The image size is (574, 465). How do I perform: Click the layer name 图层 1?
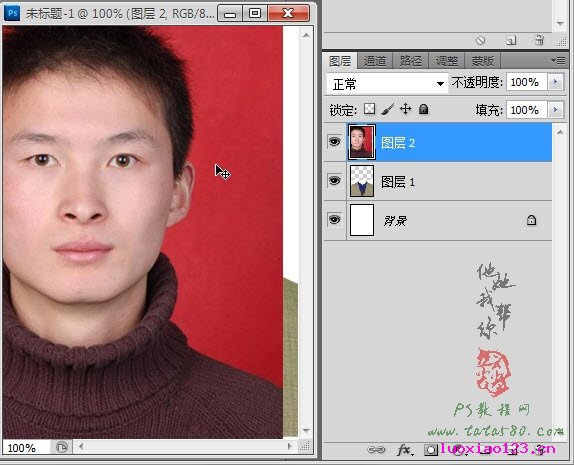pyautogui.click(x=398, y=182)
